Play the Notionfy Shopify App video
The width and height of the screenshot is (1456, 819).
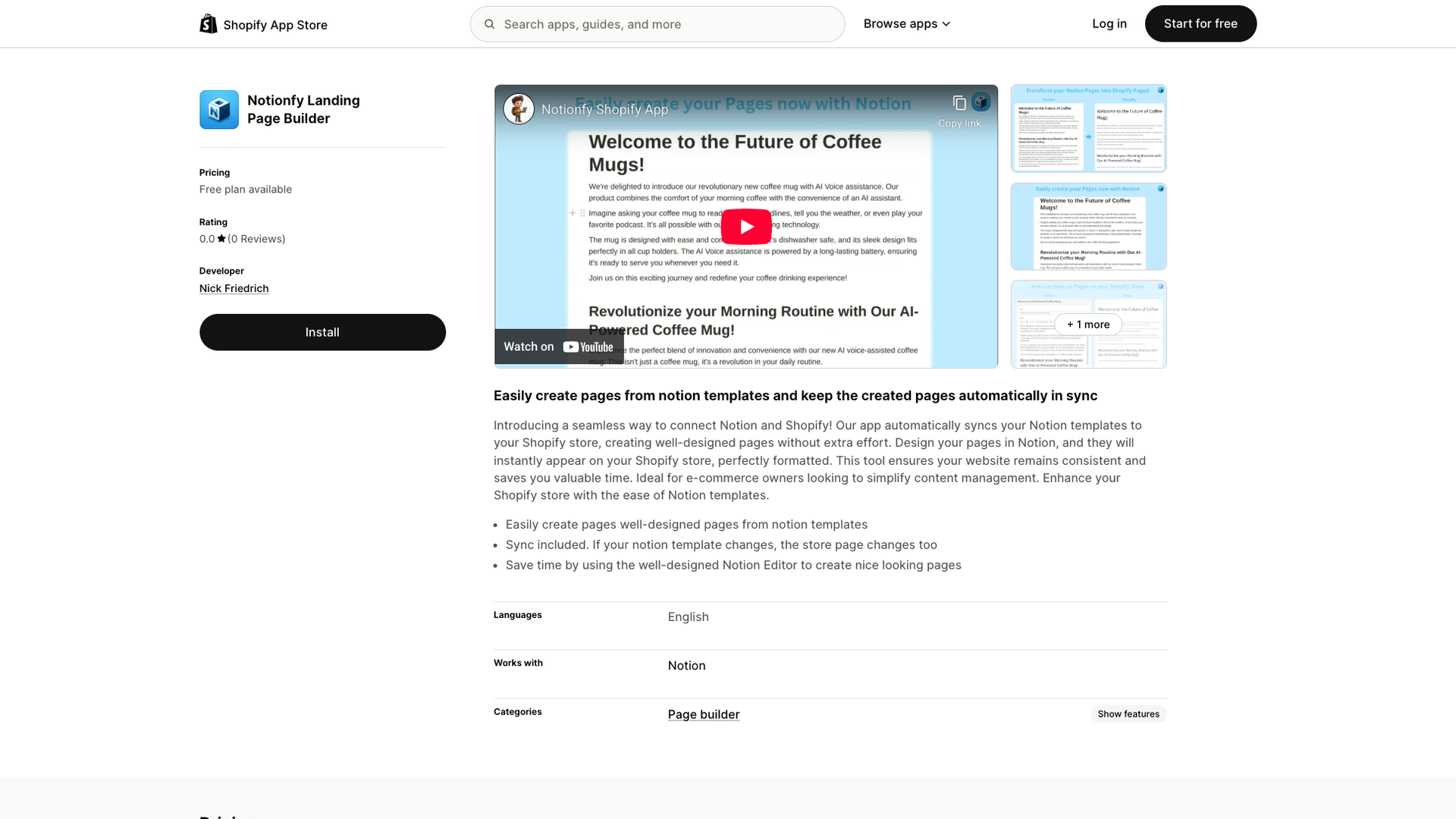[x=745, y=225]
